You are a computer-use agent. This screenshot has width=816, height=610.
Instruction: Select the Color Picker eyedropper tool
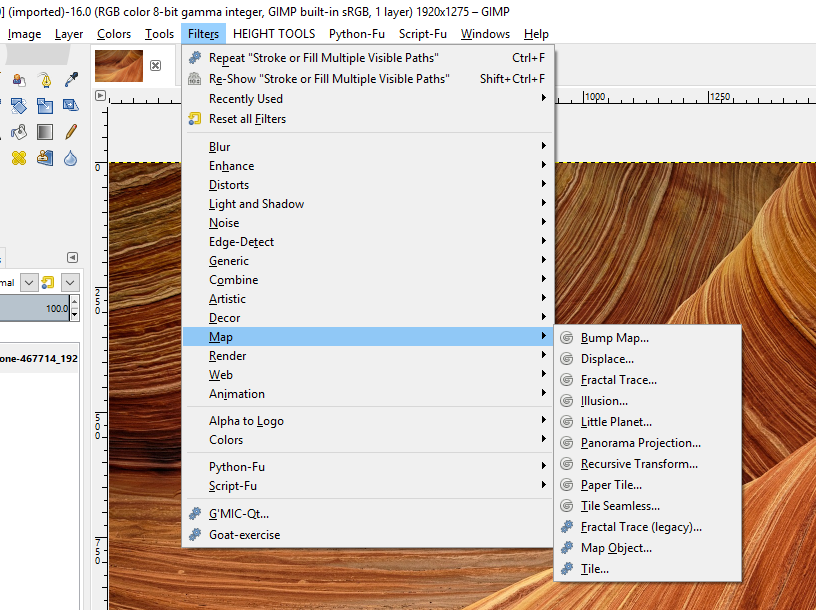pos(71,80)
